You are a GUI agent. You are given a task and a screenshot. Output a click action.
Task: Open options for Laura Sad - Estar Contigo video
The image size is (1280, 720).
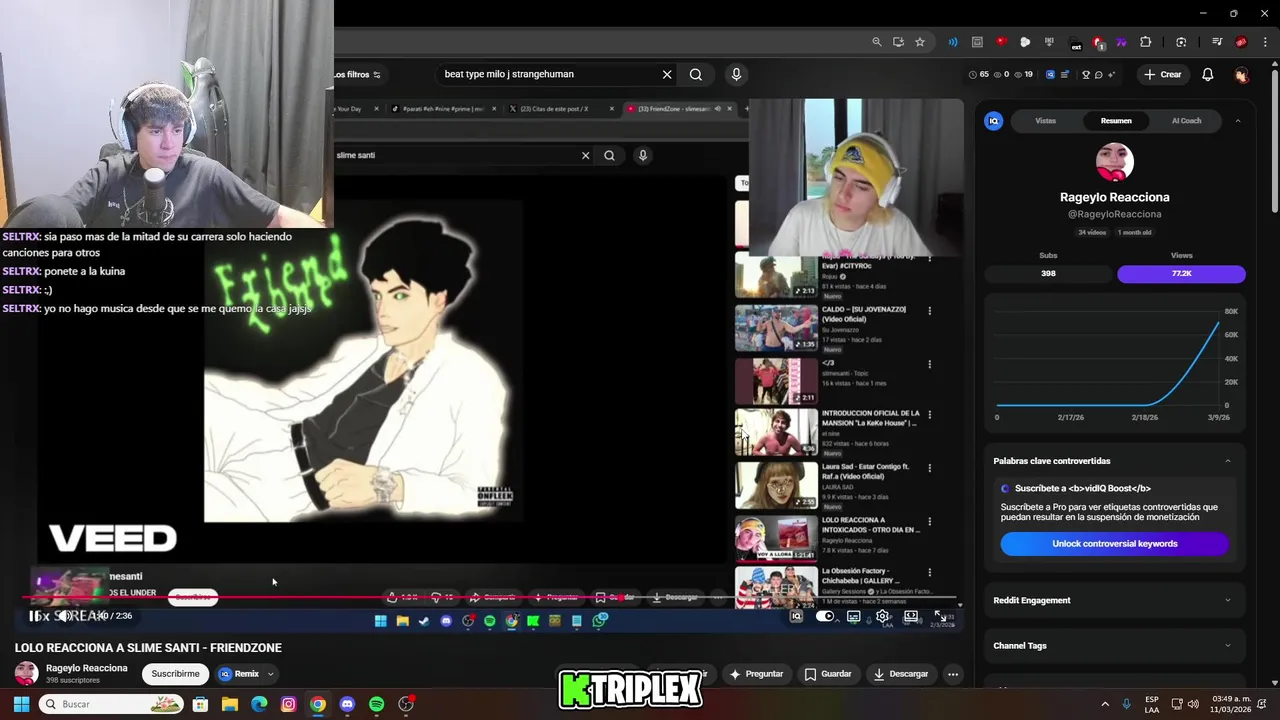click(x=929, y=468)
